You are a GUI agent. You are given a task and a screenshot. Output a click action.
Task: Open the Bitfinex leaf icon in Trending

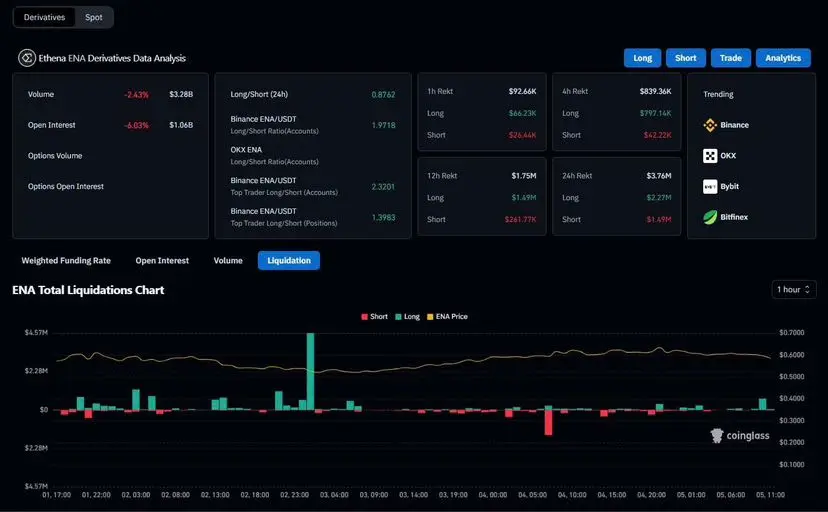(710, 217)
